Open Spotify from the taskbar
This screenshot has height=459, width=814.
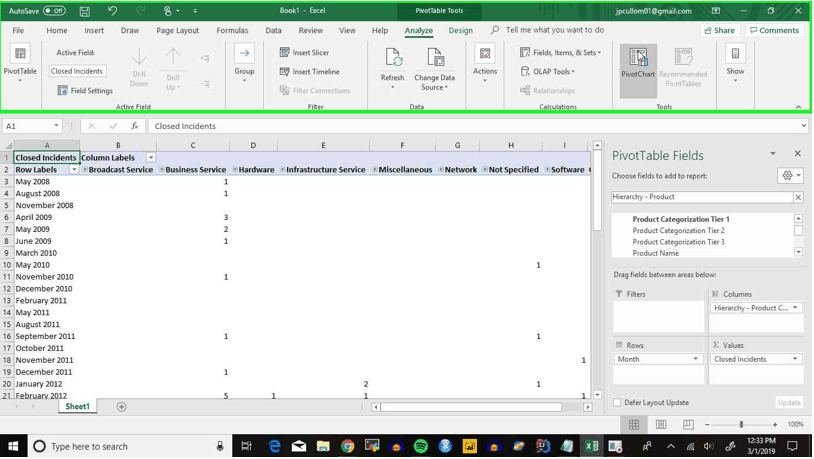421,447
